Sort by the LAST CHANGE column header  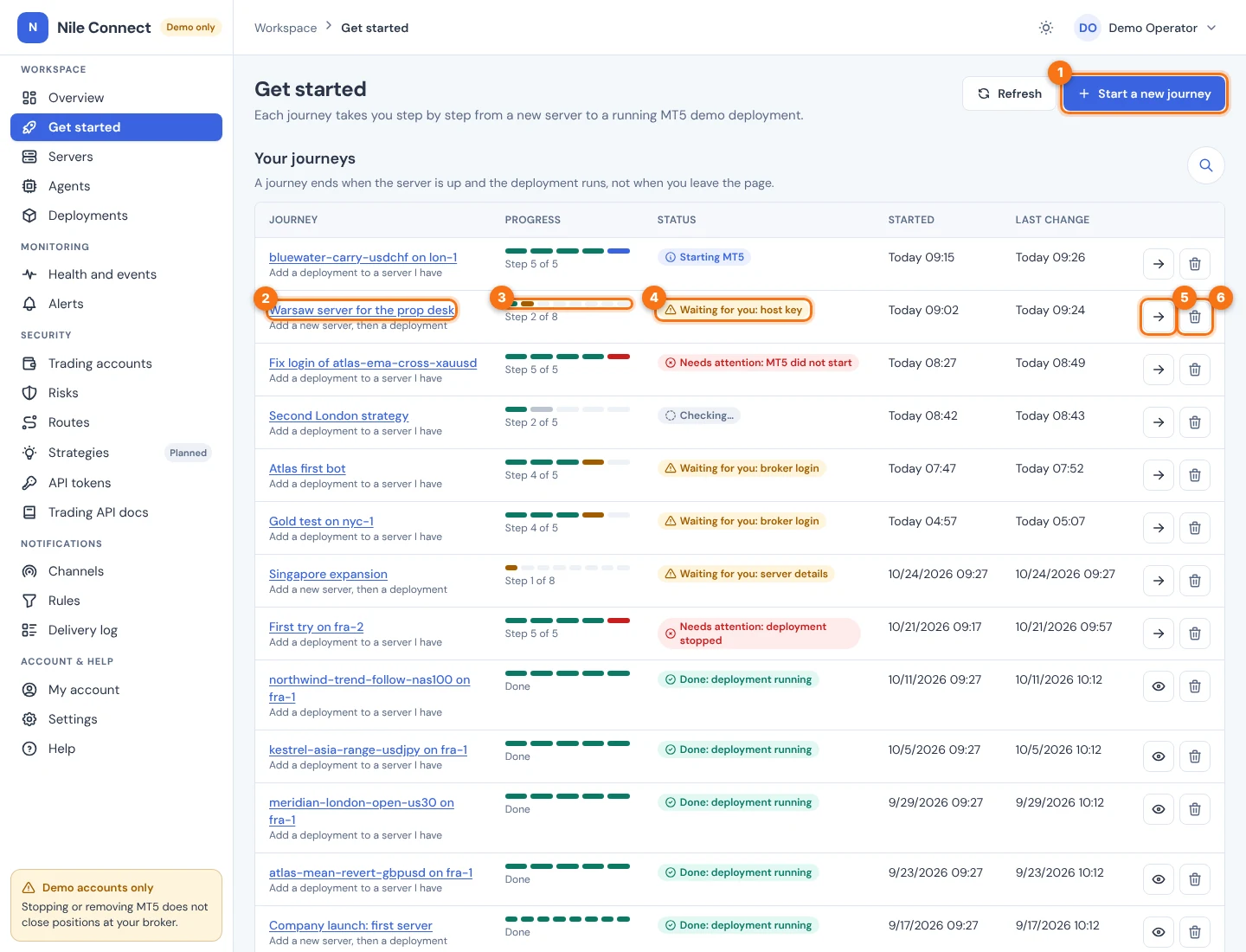[x=1052, y=220]
